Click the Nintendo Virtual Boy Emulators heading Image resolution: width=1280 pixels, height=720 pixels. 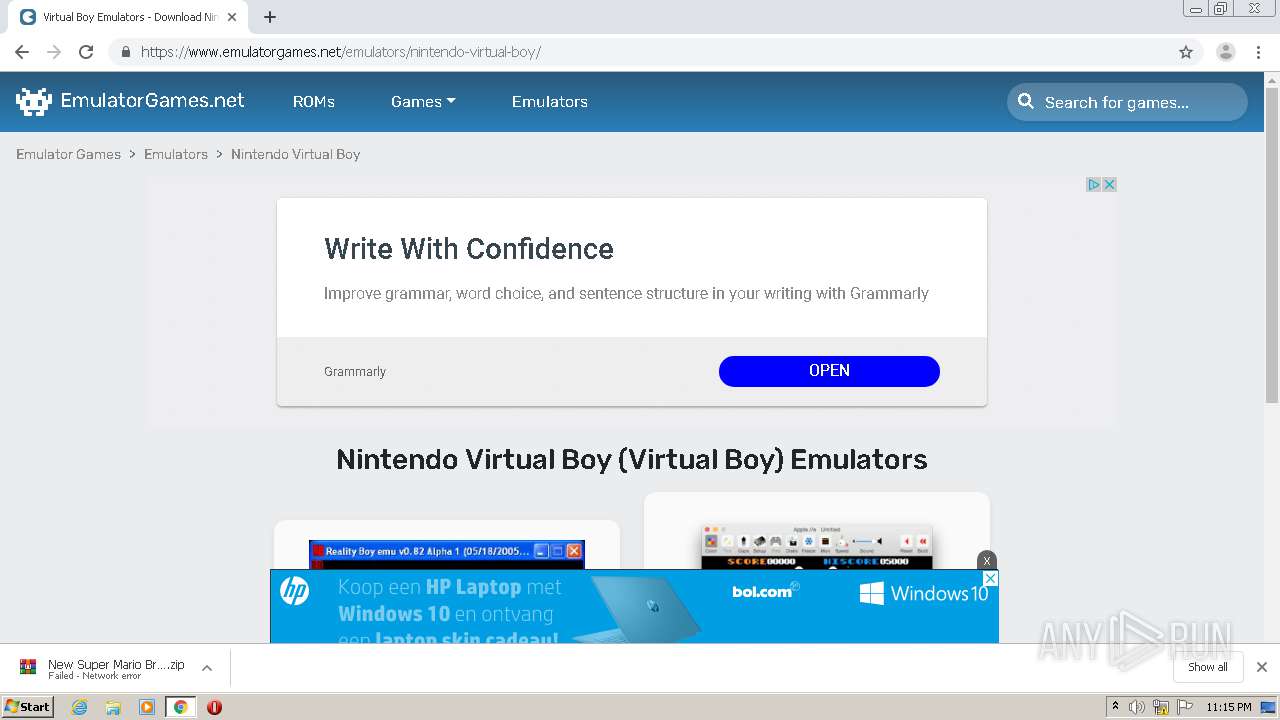pos(632,459)
